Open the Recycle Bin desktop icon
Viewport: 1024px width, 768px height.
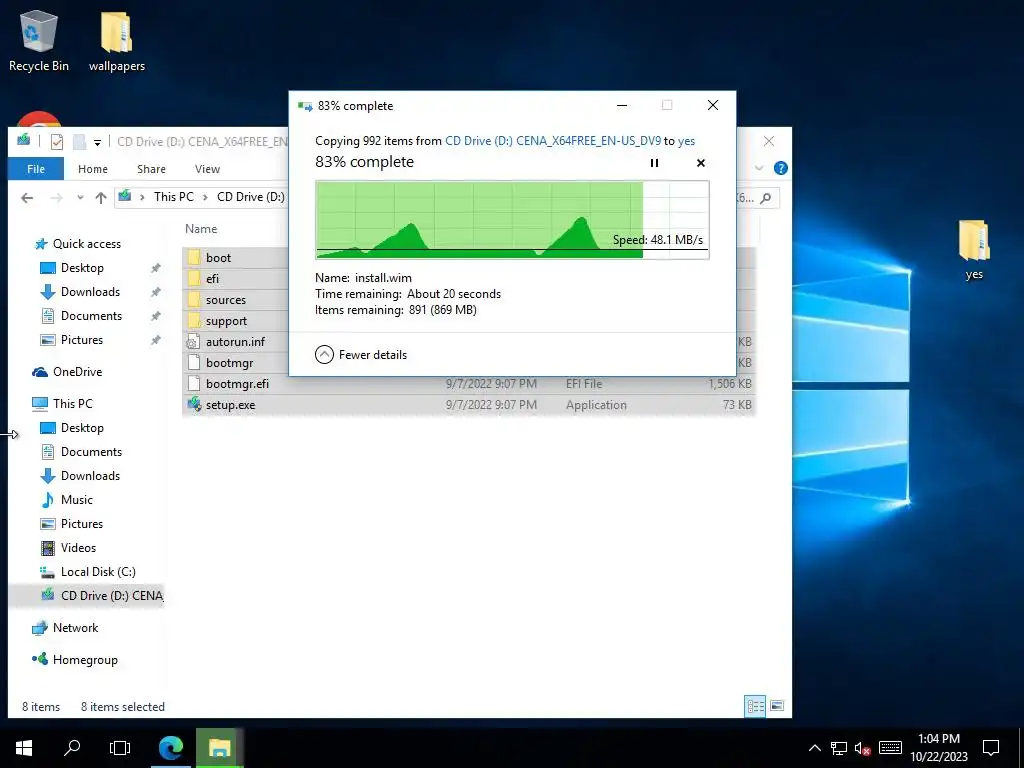coord(39,40)
